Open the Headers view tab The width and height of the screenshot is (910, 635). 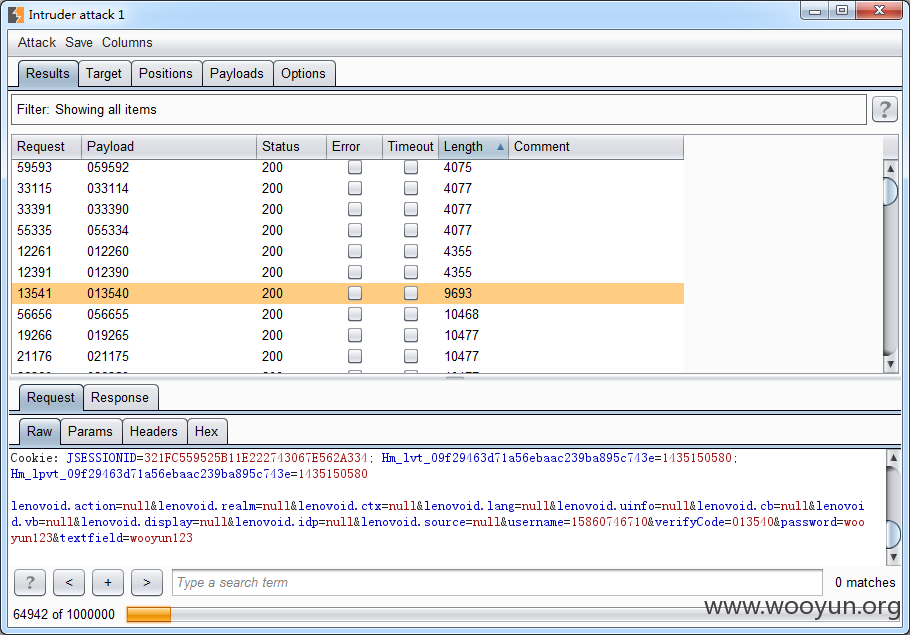coord(154,431)
